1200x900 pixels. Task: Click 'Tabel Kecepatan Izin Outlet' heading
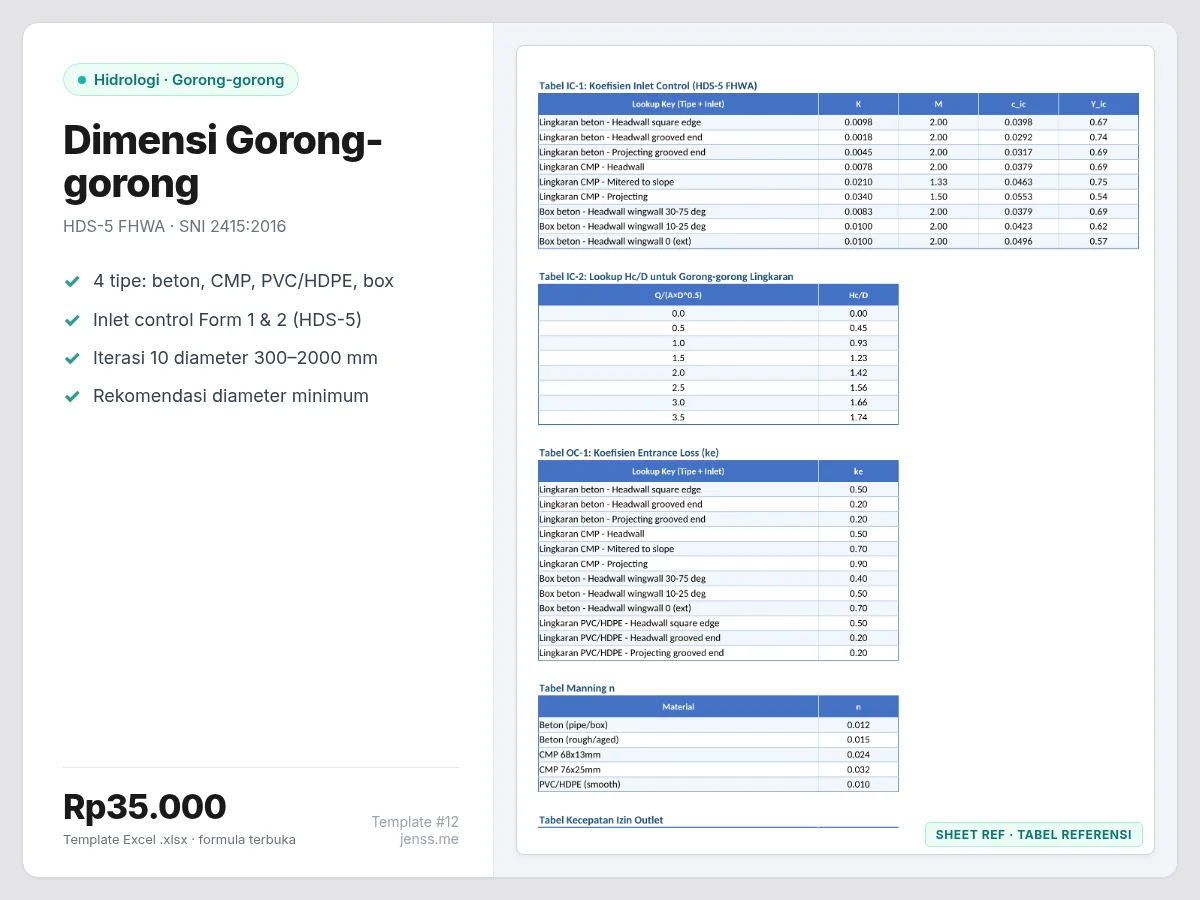(601, 820)
